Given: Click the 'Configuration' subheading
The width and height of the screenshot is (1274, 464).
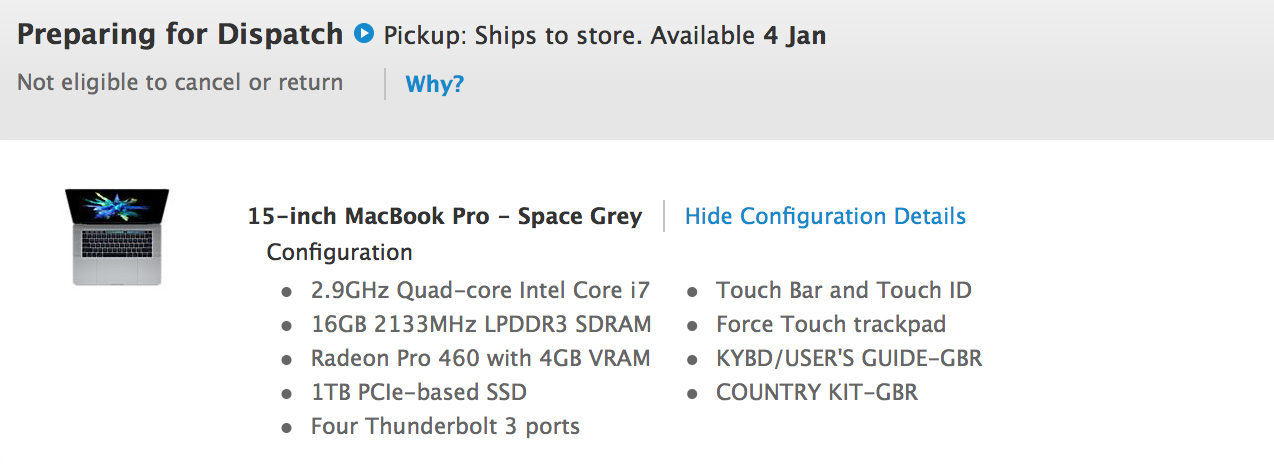Looking at the screenshot, I should click(339, 252).
